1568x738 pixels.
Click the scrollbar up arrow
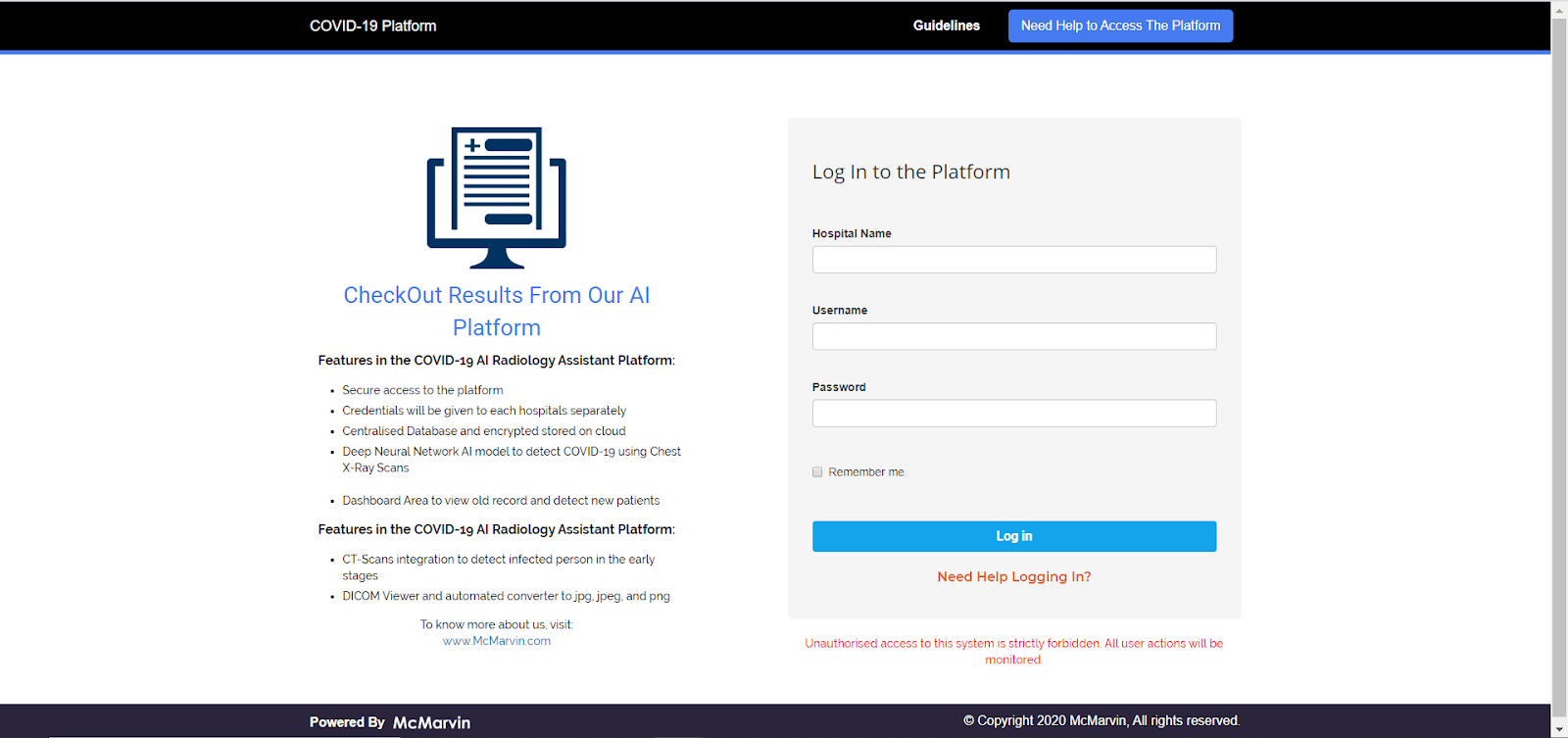pyautogui.click(x=1559, y=9)
